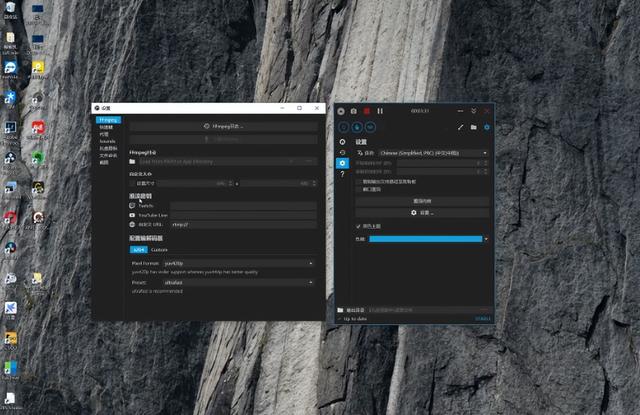
Task: Click the output folder icon in Captura's toolbar
Action: 474,127
